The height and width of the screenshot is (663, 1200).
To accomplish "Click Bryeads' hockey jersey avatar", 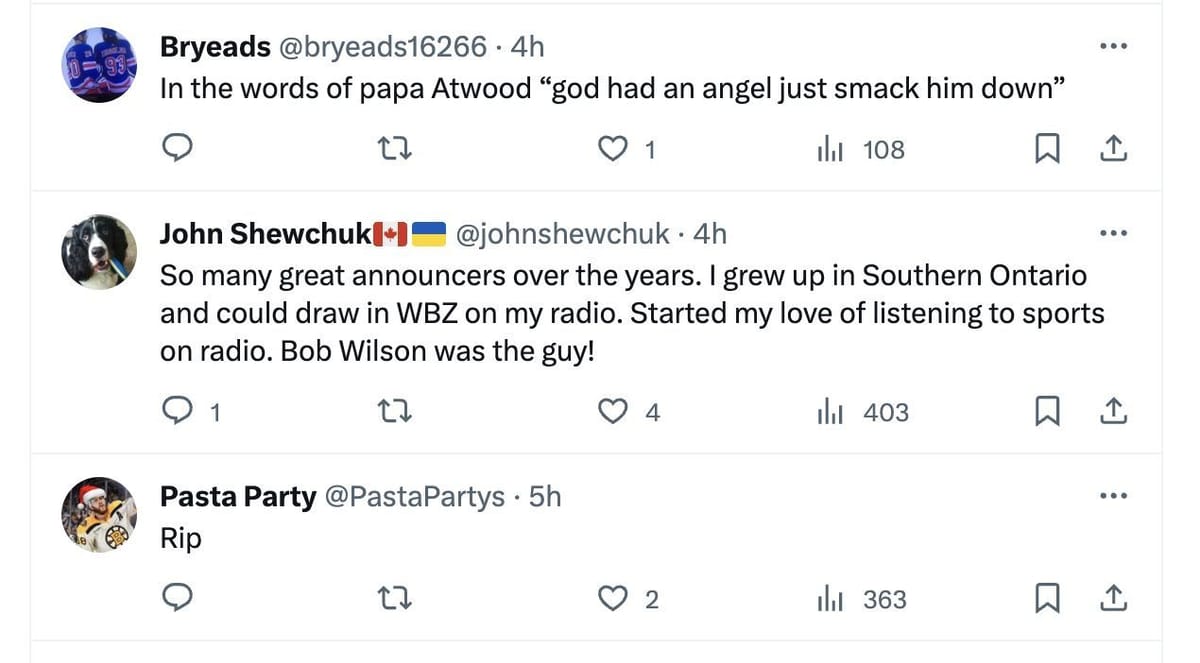I will 99,65.
